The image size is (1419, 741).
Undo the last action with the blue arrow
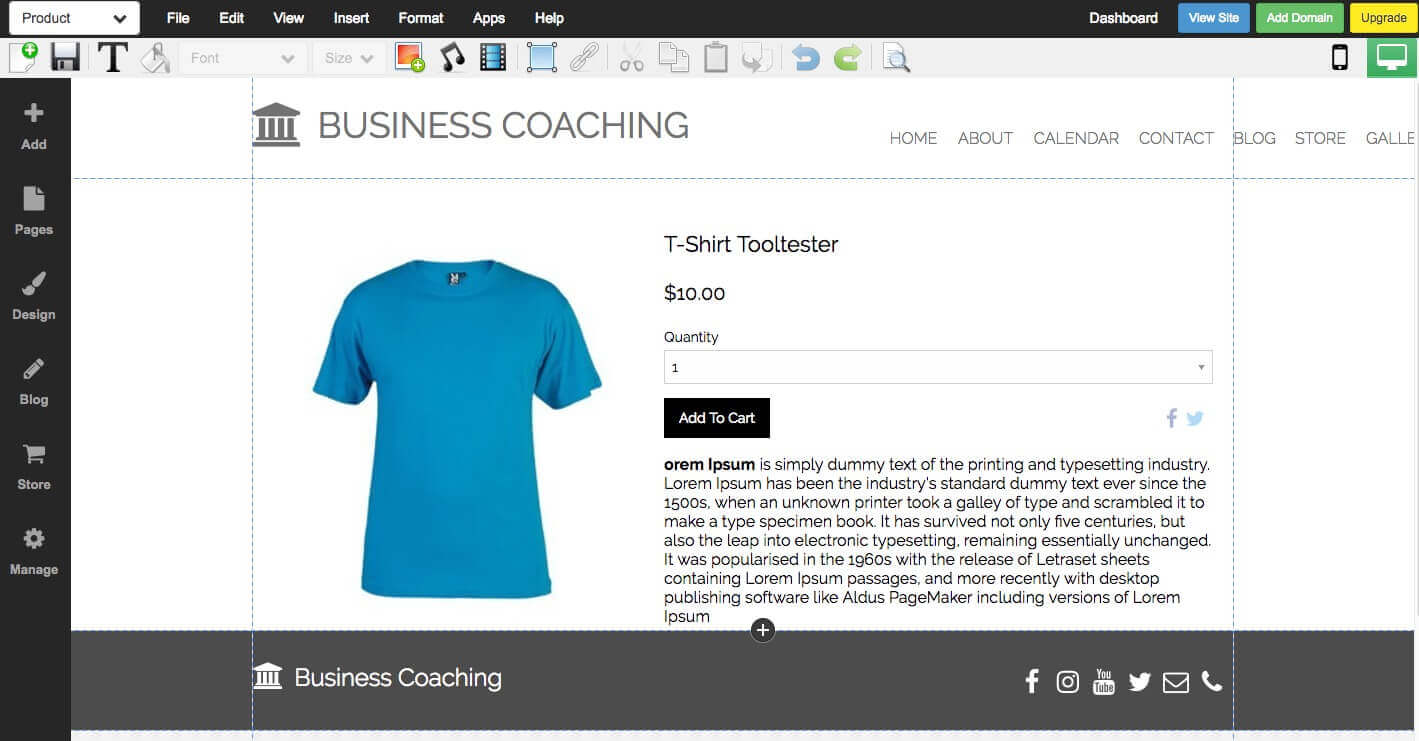tap(805, 58)
